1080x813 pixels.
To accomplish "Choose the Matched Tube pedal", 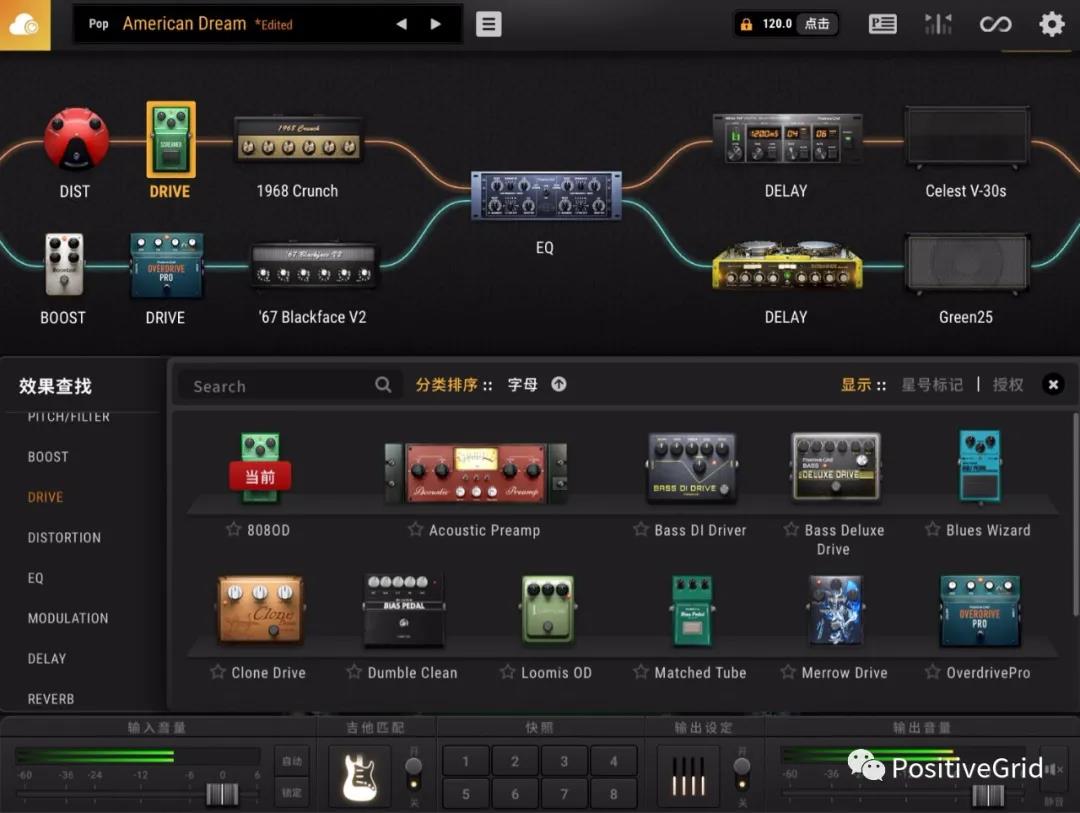I will click(692, 610).
